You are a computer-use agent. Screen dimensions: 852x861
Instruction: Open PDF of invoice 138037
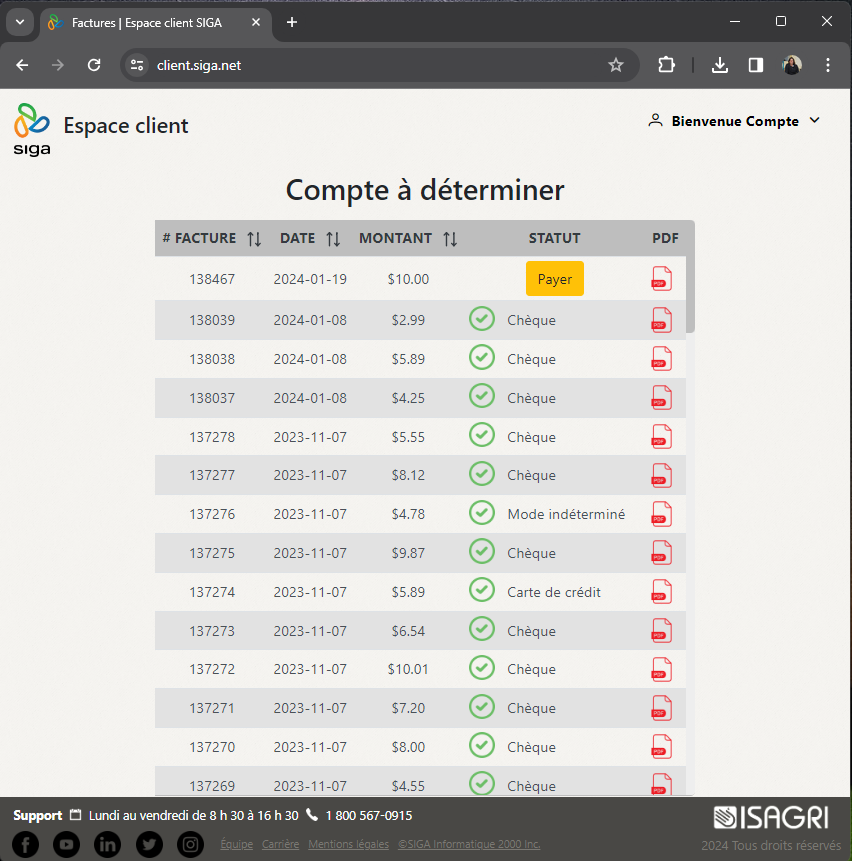tap(662, 398)
